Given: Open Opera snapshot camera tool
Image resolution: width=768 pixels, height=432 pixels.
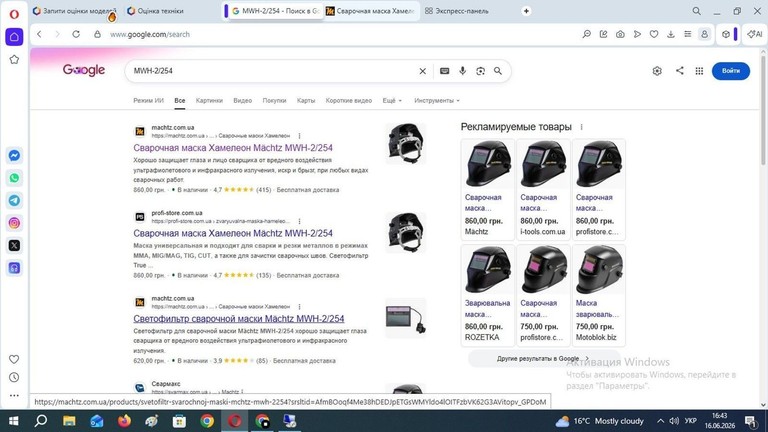Looking at the screenshot, I should coord(620,34).
